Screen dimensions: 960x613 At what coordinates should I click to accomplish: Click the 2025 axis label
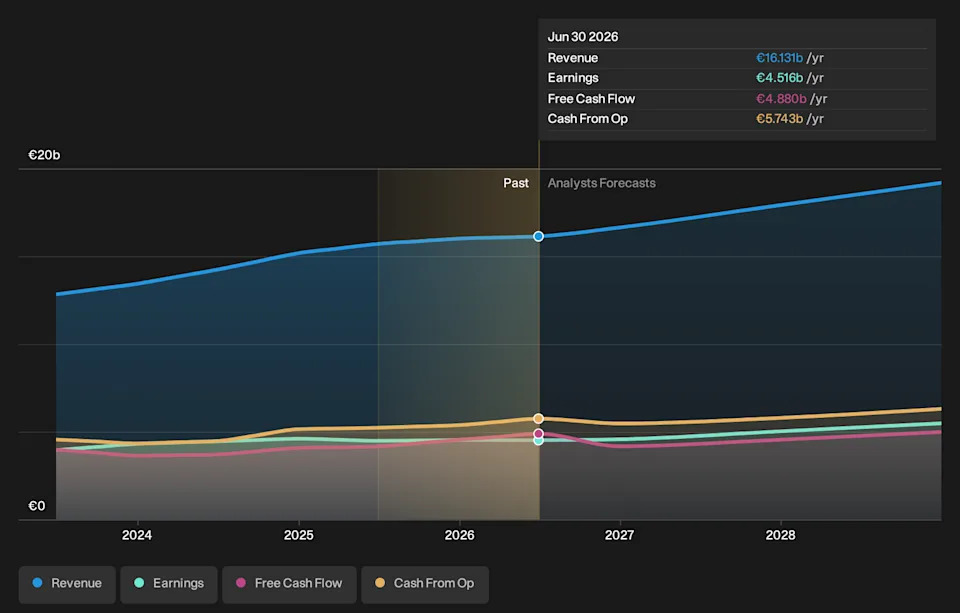click(x=298, y=535)
